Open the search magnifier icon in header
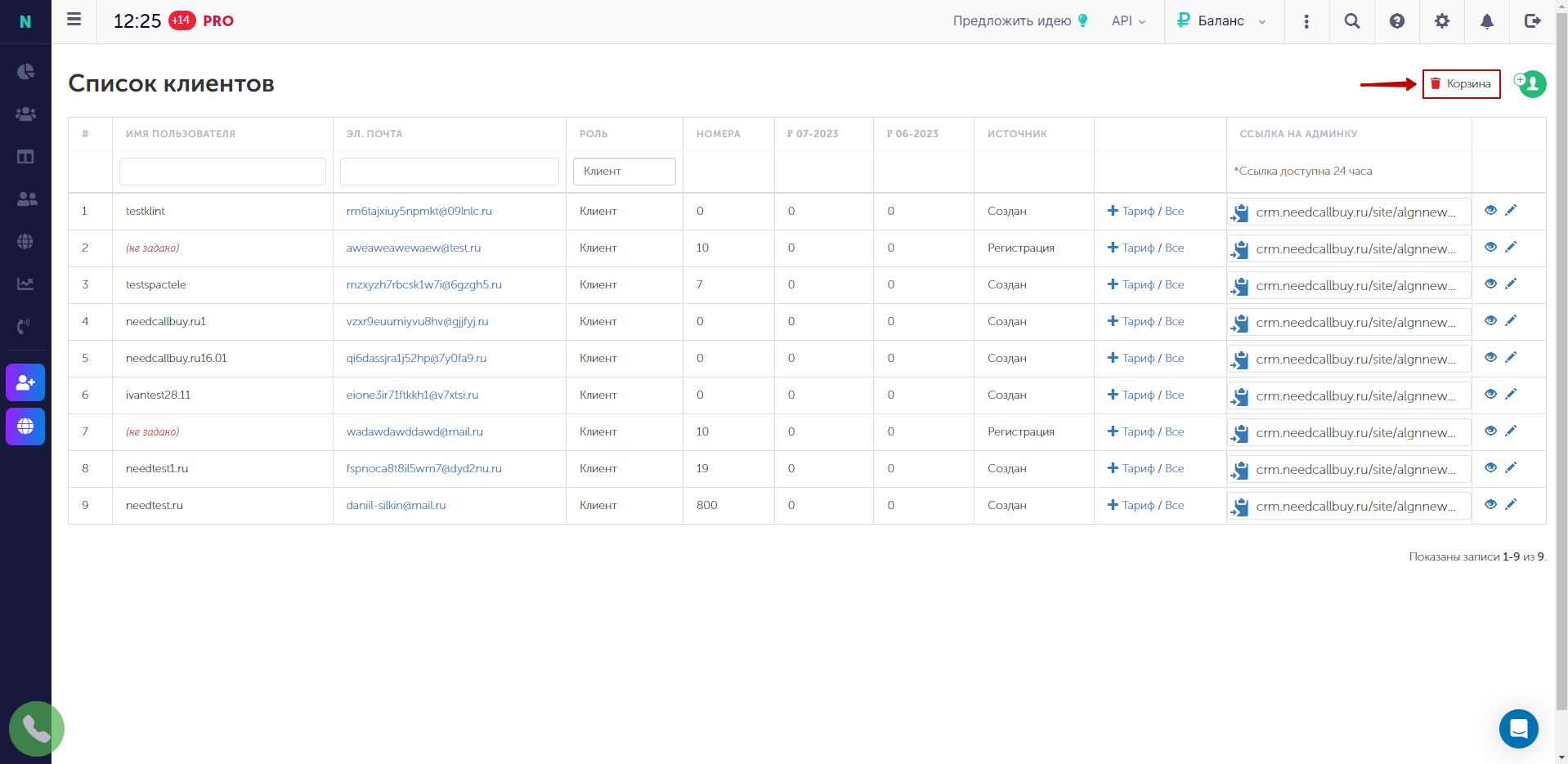Viewport: 1568px width, 764px height. pyautogui.click(x=1352, y=21)
